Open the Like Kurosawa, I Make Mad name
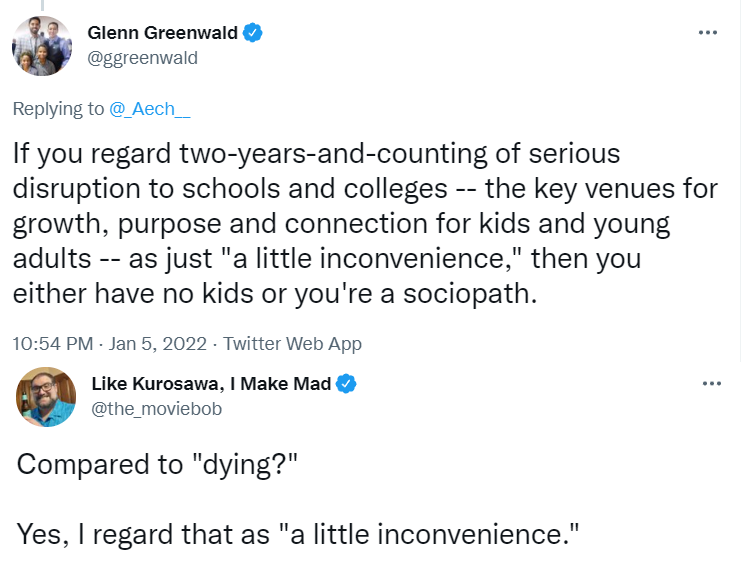Viewport: 742px width, 569px height. pos(211,383)
